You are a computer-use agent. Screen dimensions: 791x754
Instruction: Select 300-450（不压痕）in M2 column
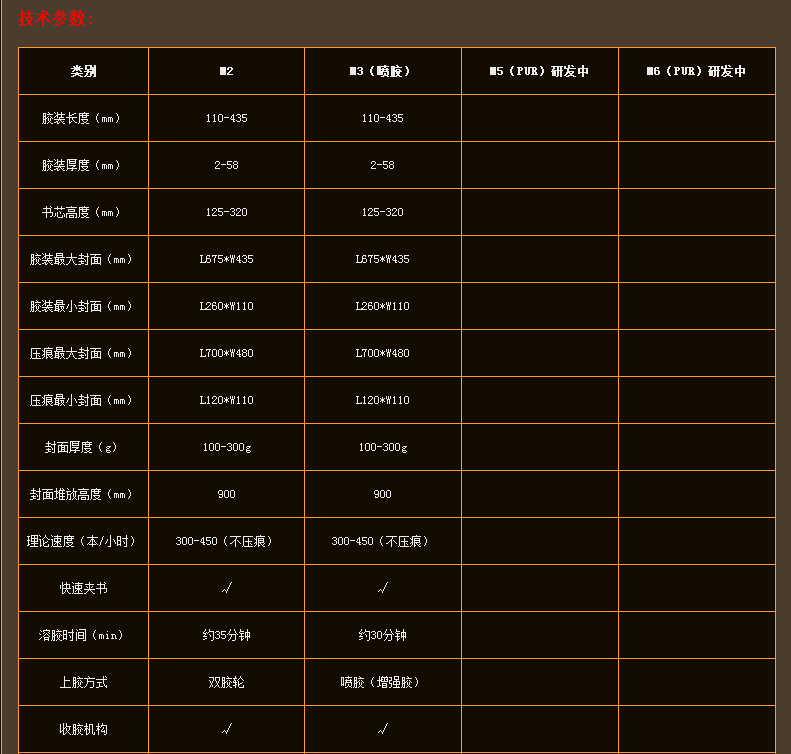[x=225, y=541]
